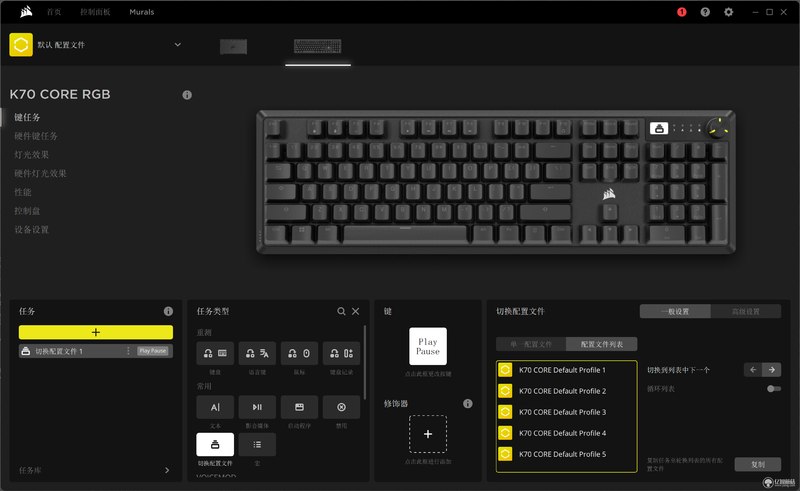Image resolution: width=800 pixels, height=491 pixels.
Task: Click info icon beside K70 CORE RGB
Action: [x=187, y=95]
